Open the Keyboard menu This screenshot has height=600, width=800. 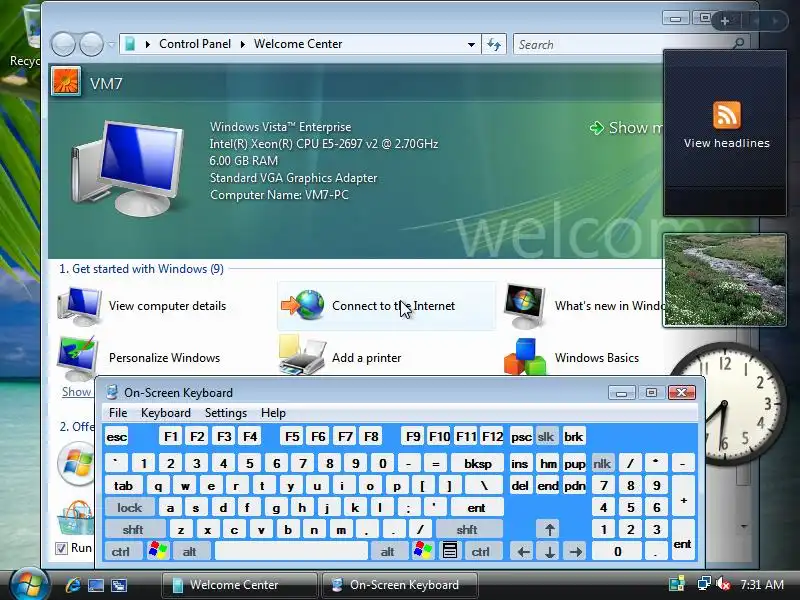pos(166,413)
